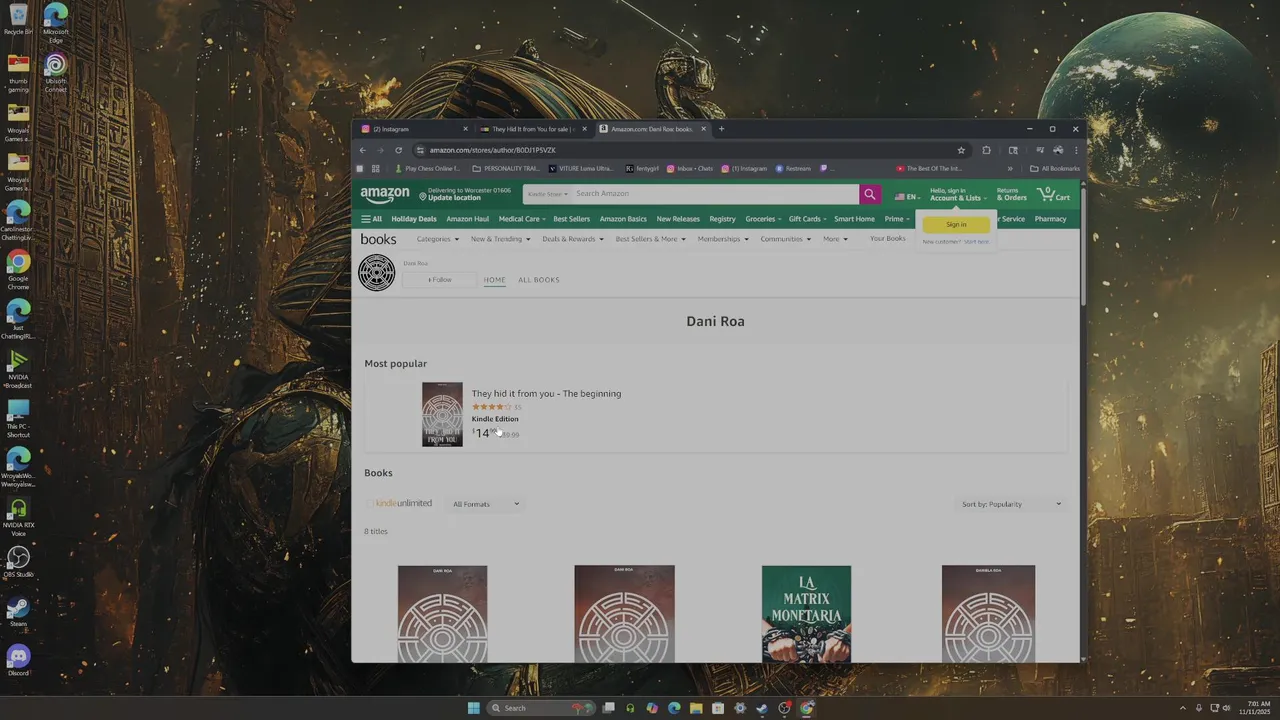
Task: Open Play Chess Online bookmark
Action: point(427,168)
